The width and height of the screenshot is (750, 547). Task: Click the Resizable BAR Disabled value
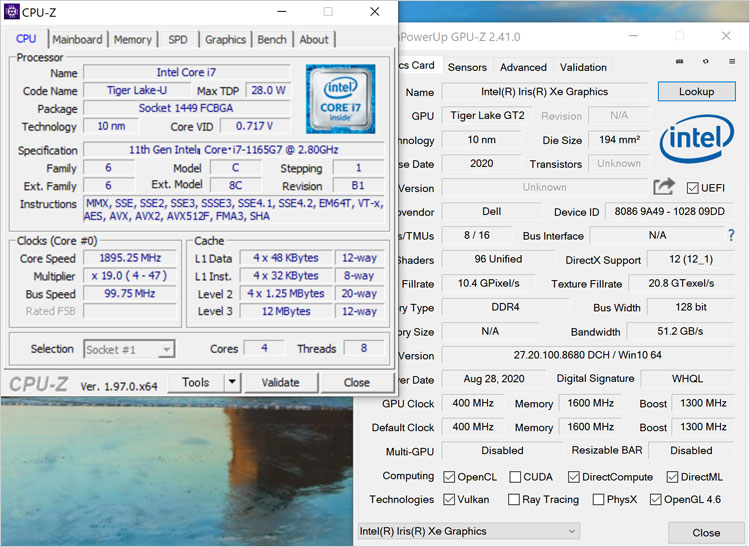[691, 450]
